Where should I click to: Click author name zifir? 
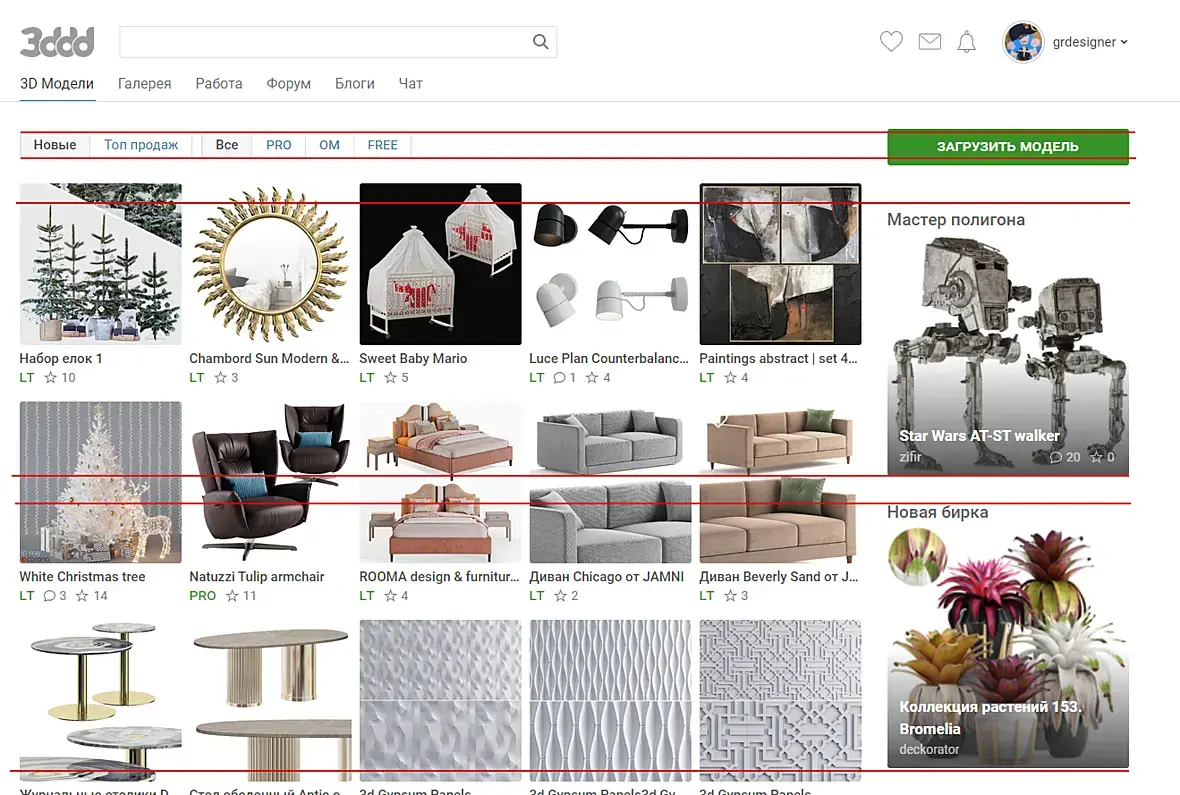coord(910,457)
